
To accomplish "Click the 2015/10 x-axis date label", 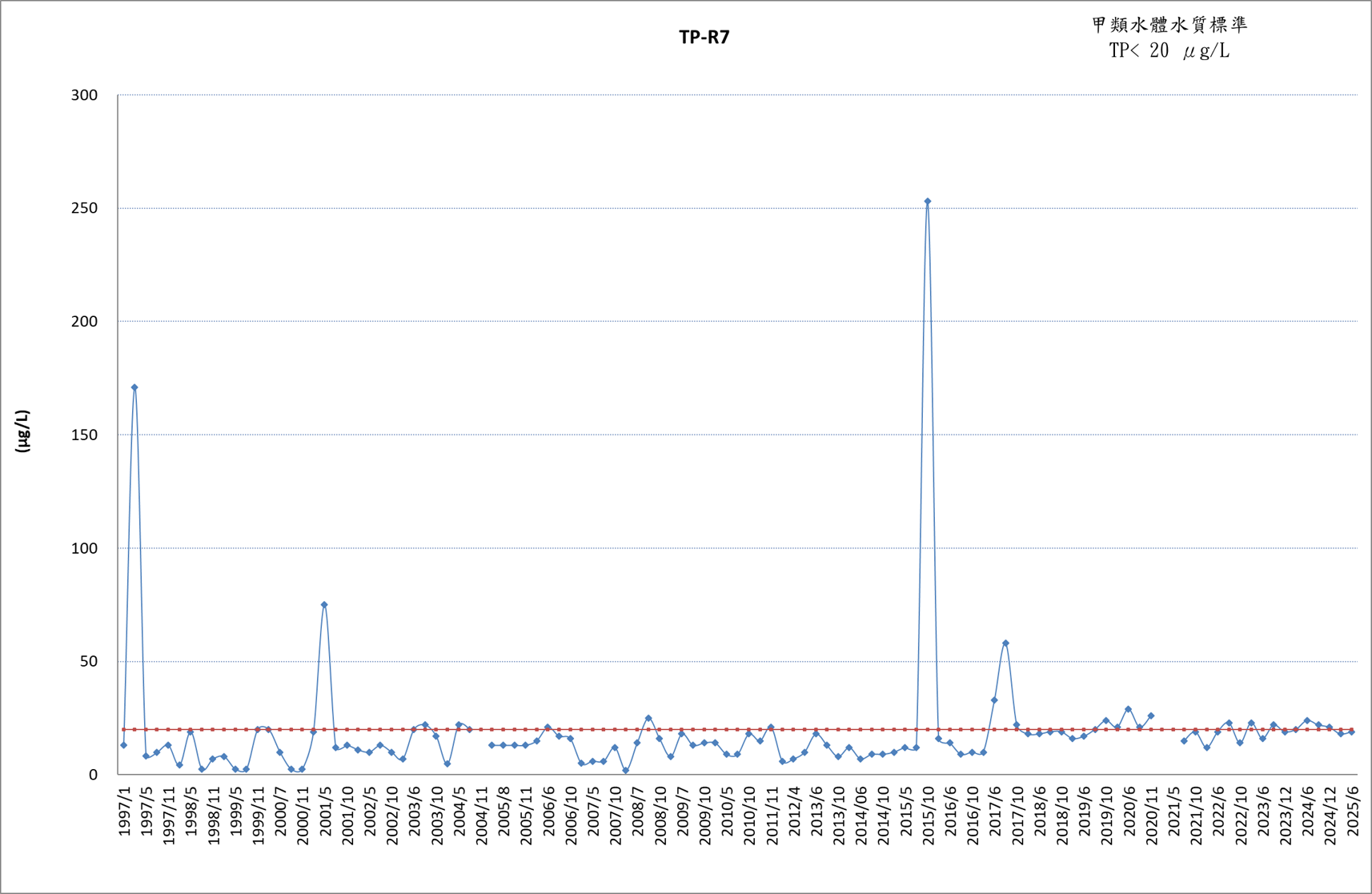I will click(x=929, y=816).
